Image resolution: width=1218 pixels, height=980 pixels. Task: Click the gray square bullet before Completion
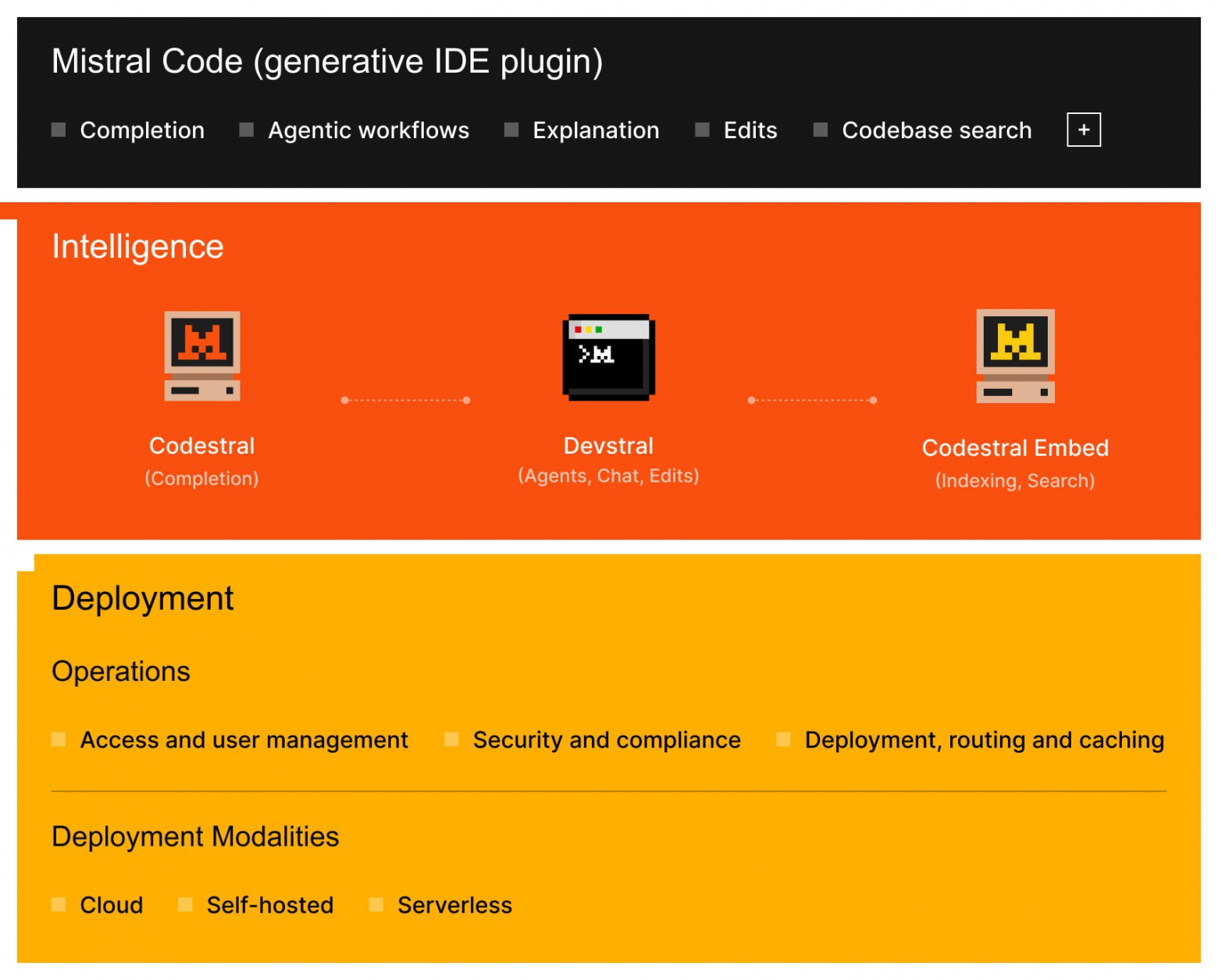59,130
